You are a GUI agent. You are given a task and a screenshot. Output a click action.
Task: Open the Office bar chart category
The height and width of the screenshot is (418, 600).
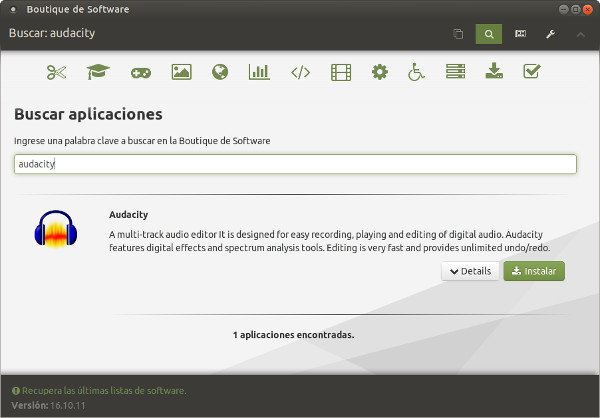click(259, 72)
